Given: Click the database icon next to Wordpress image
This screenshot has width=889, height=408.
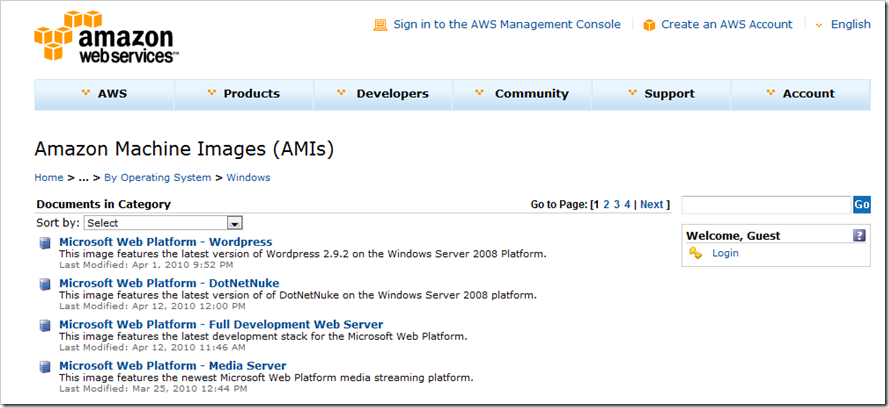Looking at the screenshot, I should [x=45, y=243].
